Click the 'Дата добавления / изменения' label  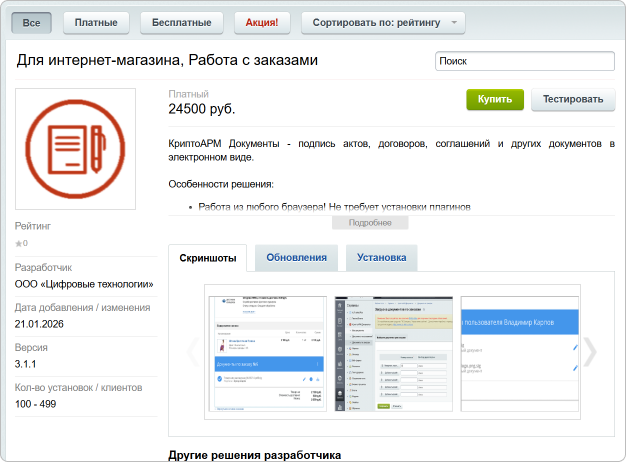coord(83,308)
